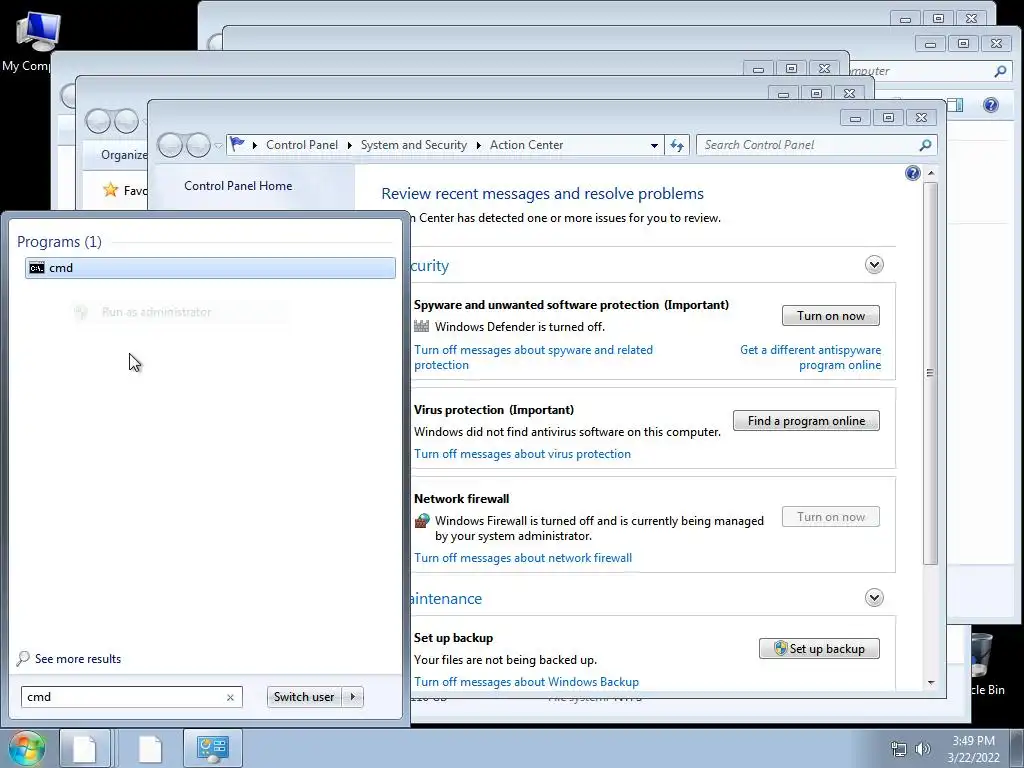
Task: Click scrollbar up arrow in Action Center
Action: 931,173
